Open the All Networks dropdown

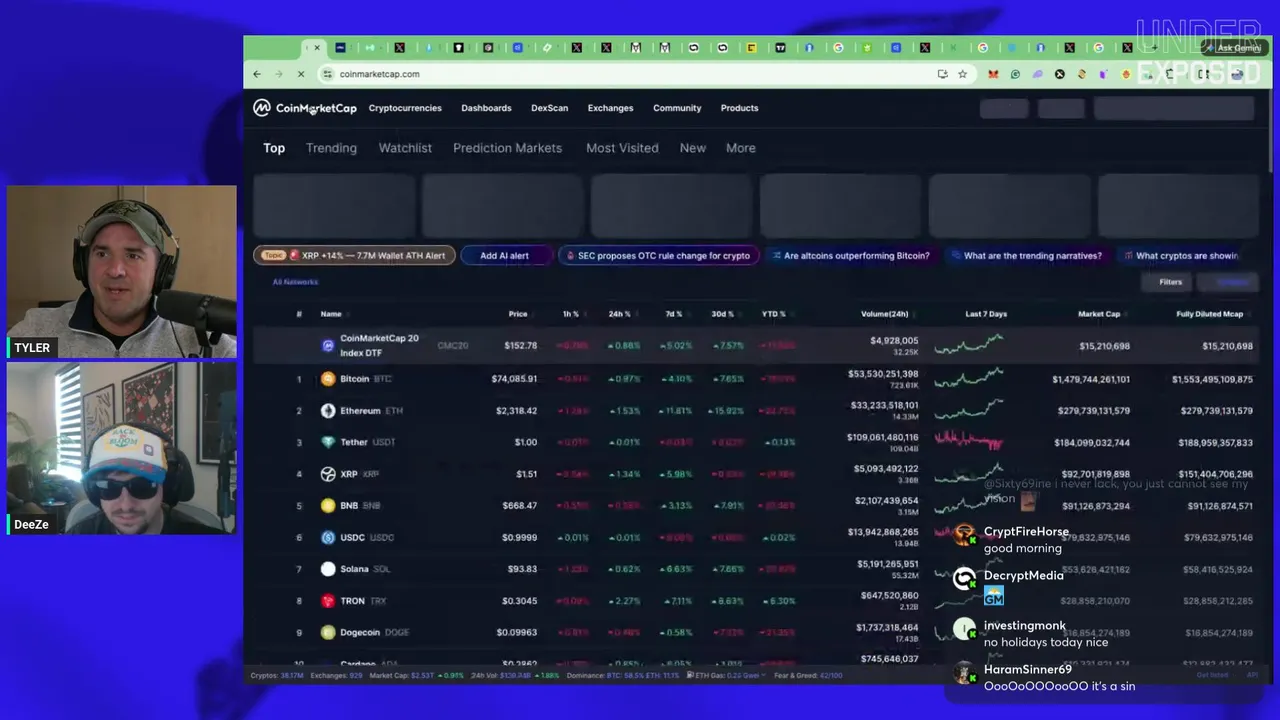[x=295, y=282]
